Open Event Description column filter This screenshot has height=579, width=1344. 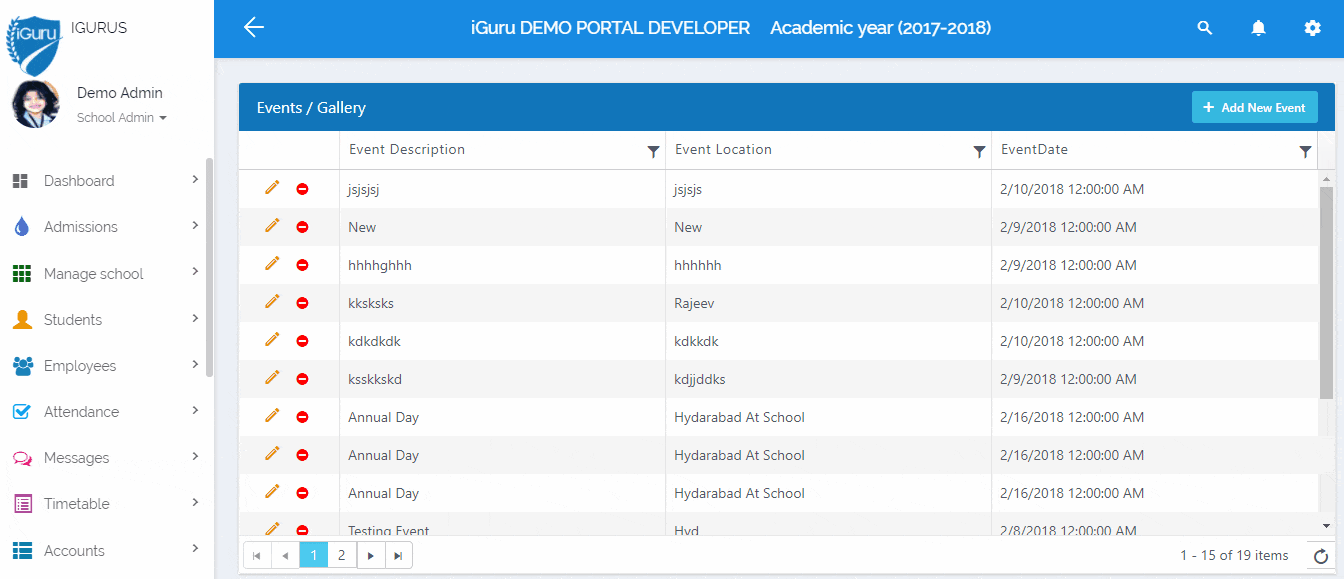tap(653, 152)
